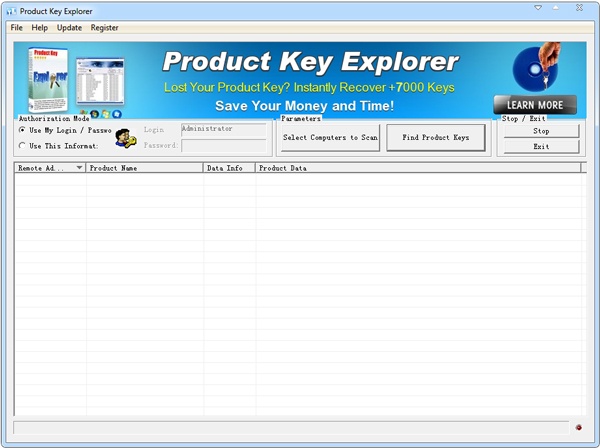Click the Data Info column header

229,168
